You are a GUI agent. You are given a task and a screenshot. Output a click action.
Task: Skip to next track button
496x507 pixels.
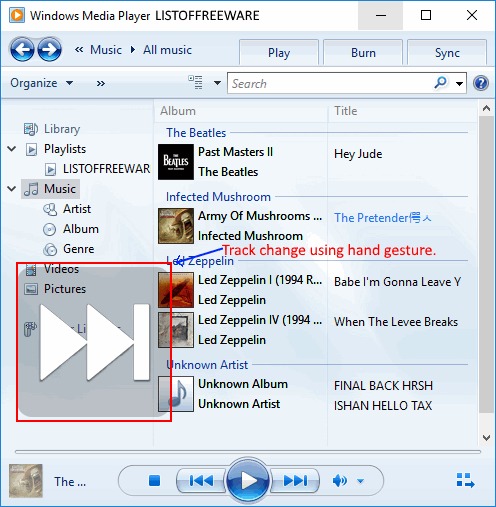295,481
